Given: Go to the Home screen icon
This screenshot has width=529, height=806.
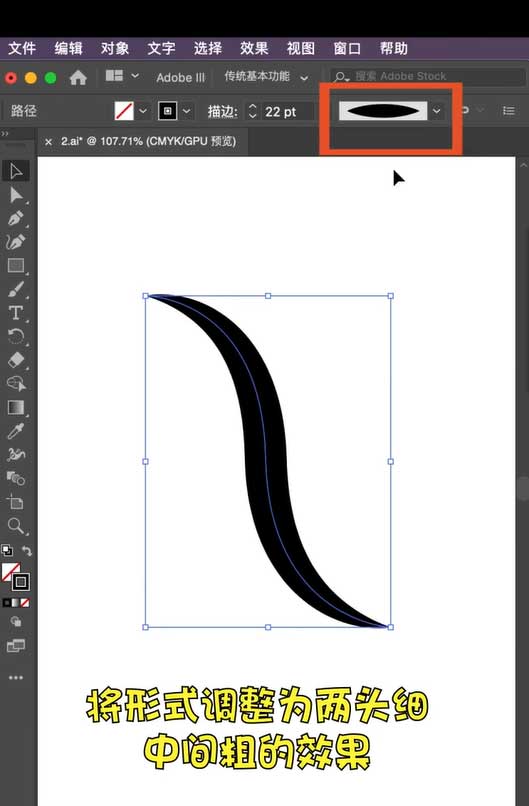Looking at the screenshot, I should (78, 78).
